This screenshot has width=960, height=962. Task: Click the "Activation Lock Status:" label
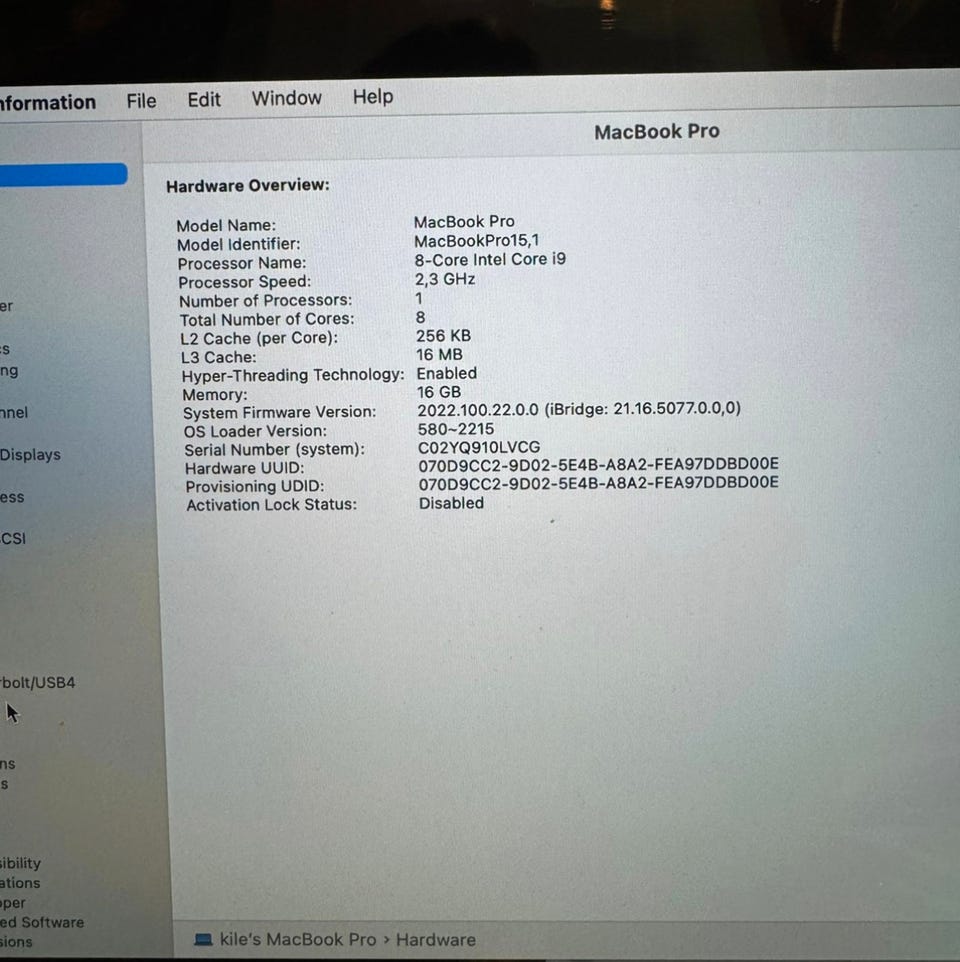(x=271, y=505)
